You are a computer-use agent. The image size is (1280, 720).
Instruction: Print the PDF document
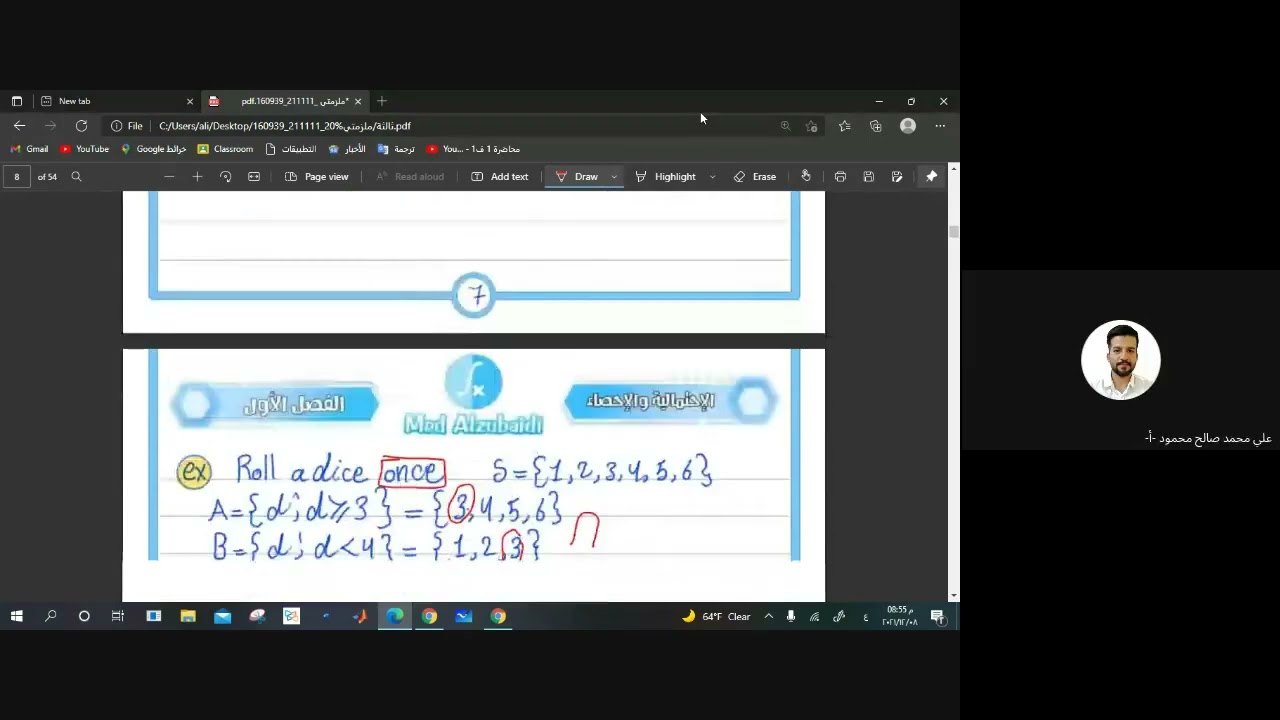(x=840, y=177)
